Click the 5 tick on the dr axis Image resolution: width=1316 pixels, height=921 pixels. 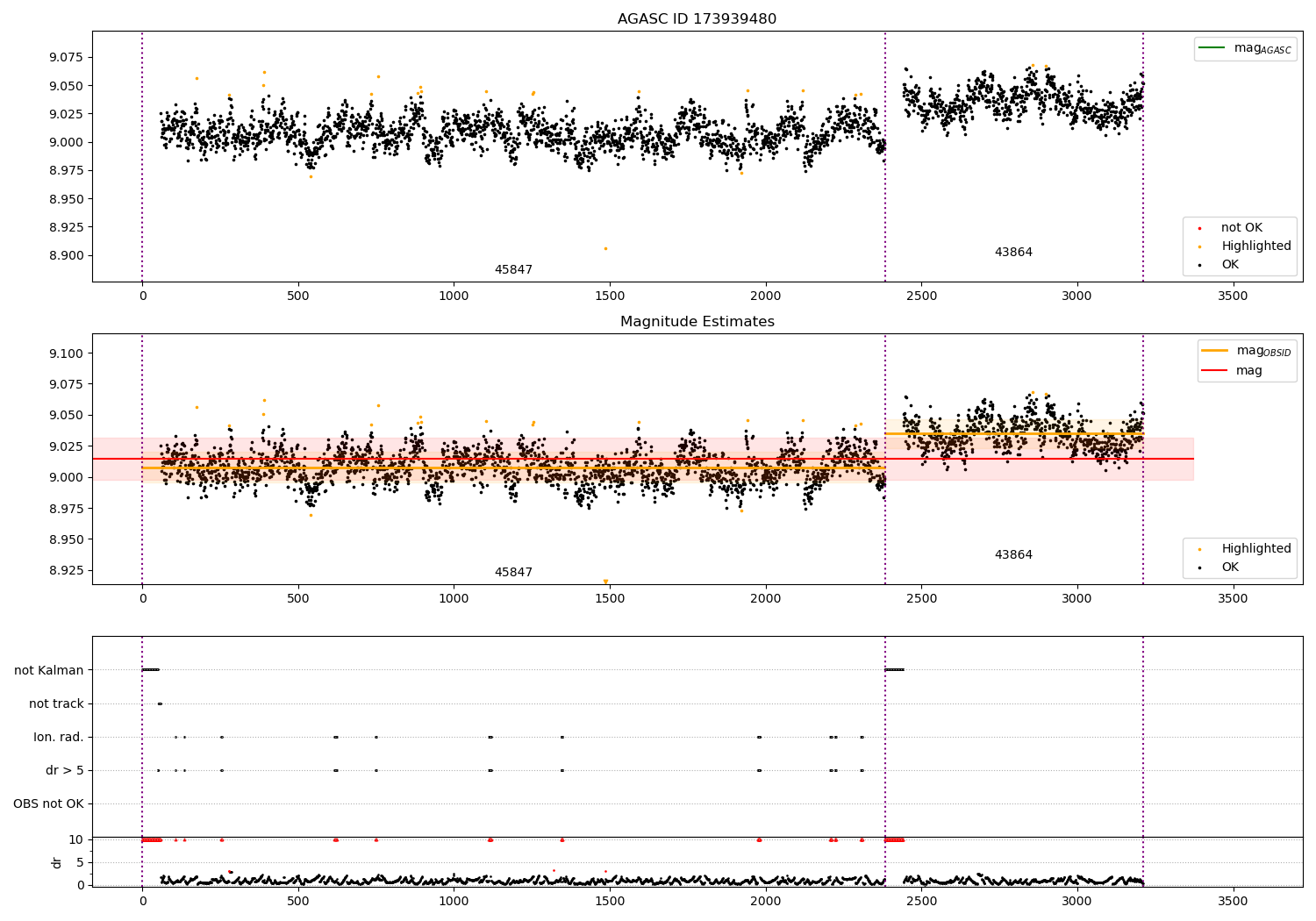coord(80,863)
